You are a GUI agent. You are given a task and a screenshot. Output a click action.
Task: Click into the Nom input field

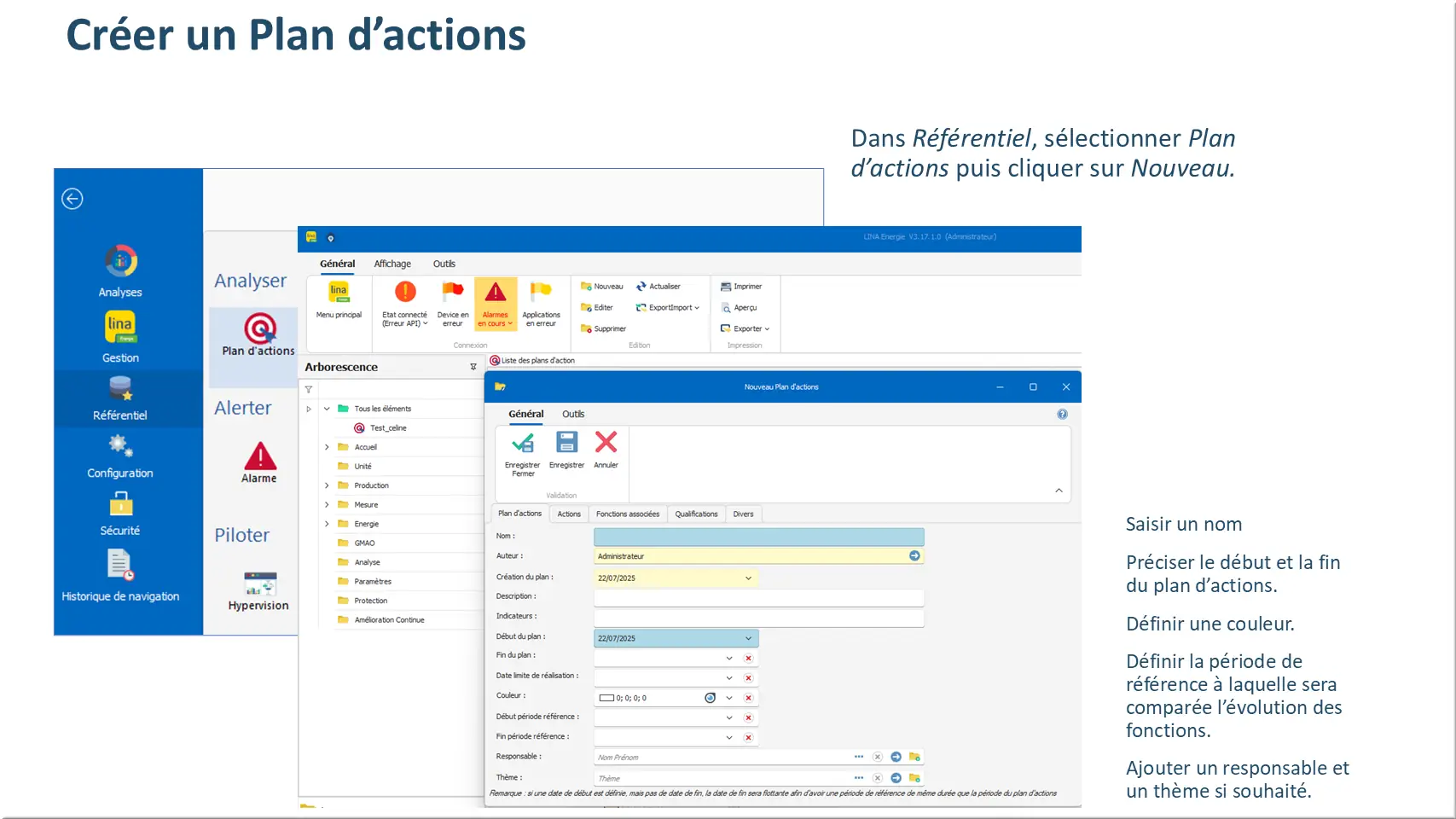(x=758, y=537)
